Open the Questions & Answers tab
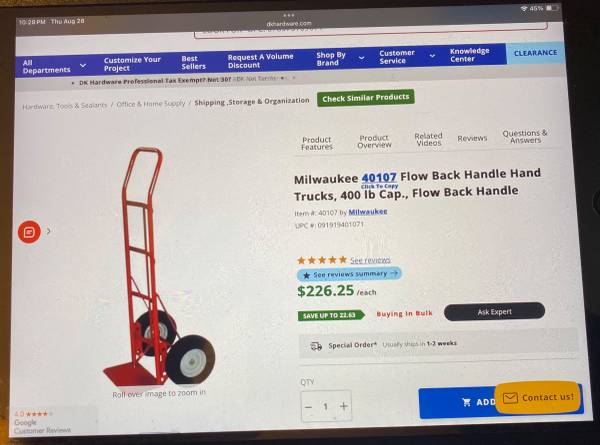The width and height of the screenshot is (600, 445). pyautogui.click(x=525, y=137)
